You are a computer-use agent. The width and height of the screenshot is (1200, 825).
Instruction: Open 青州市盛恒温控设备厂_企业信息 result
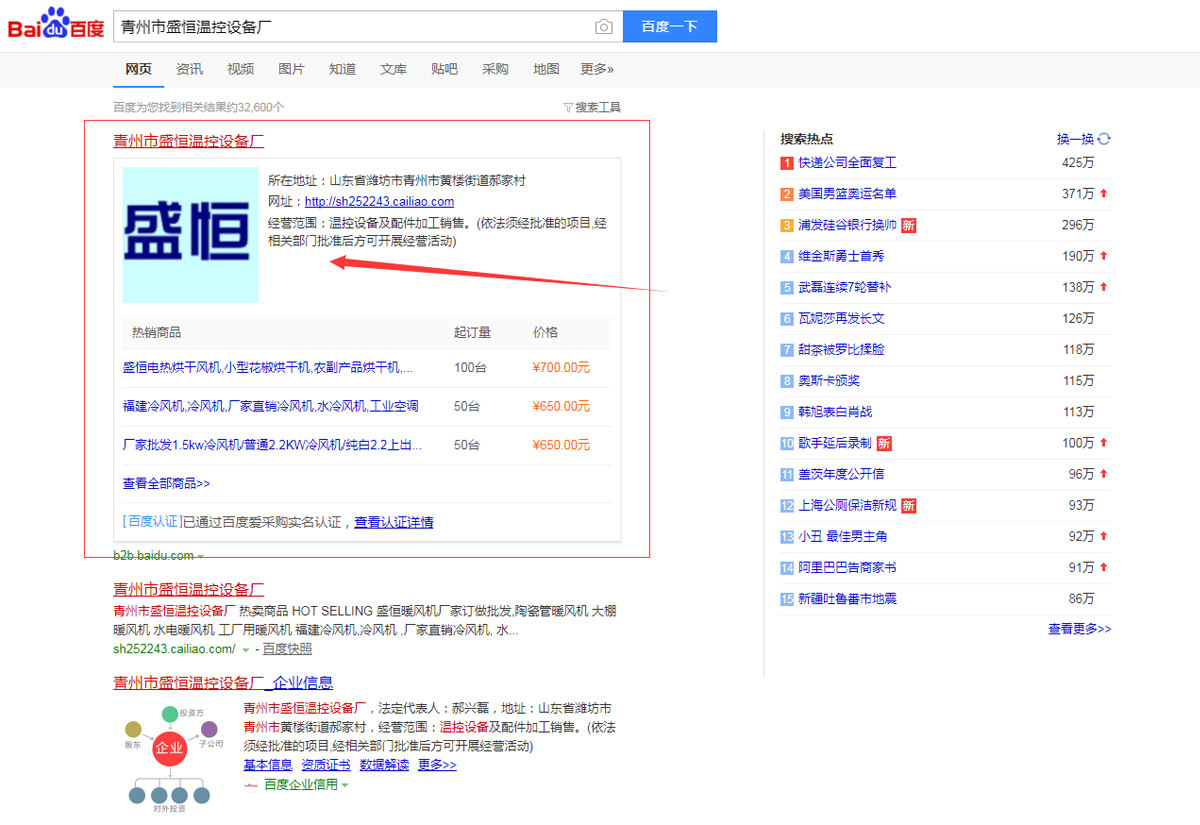tap(223, 683)
